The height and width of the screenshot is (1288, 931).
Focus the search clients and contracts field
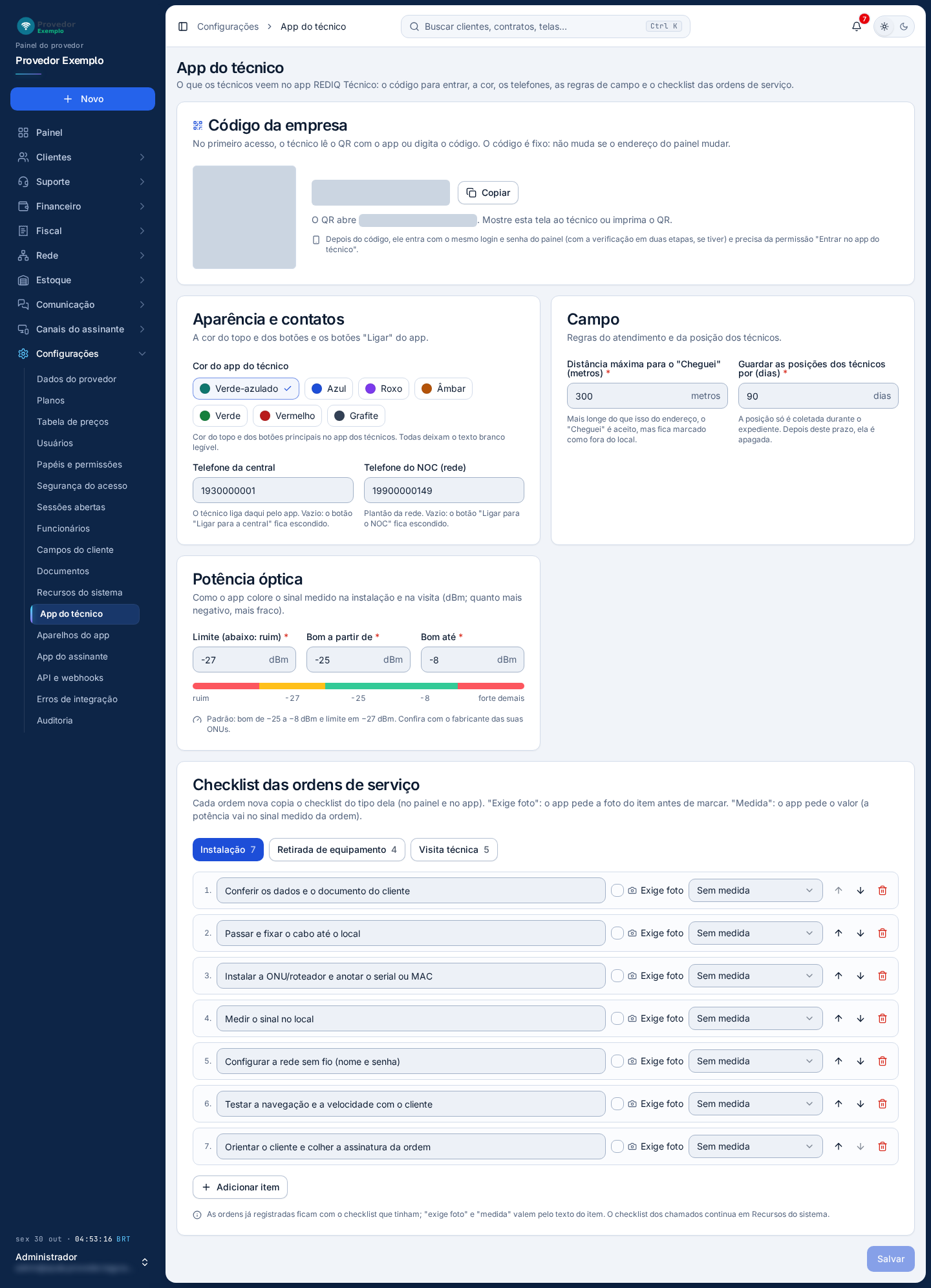tap(546, 27)
